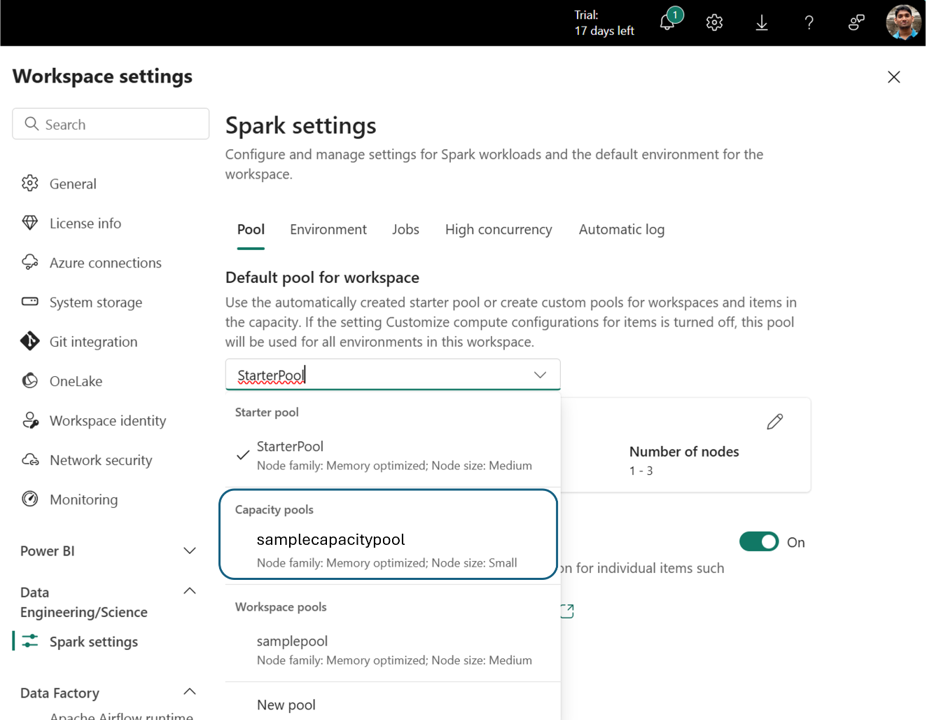This screenshot has width=927, height=720.
Task: Open the external link icon near dropdown
Action: (567, 611)
